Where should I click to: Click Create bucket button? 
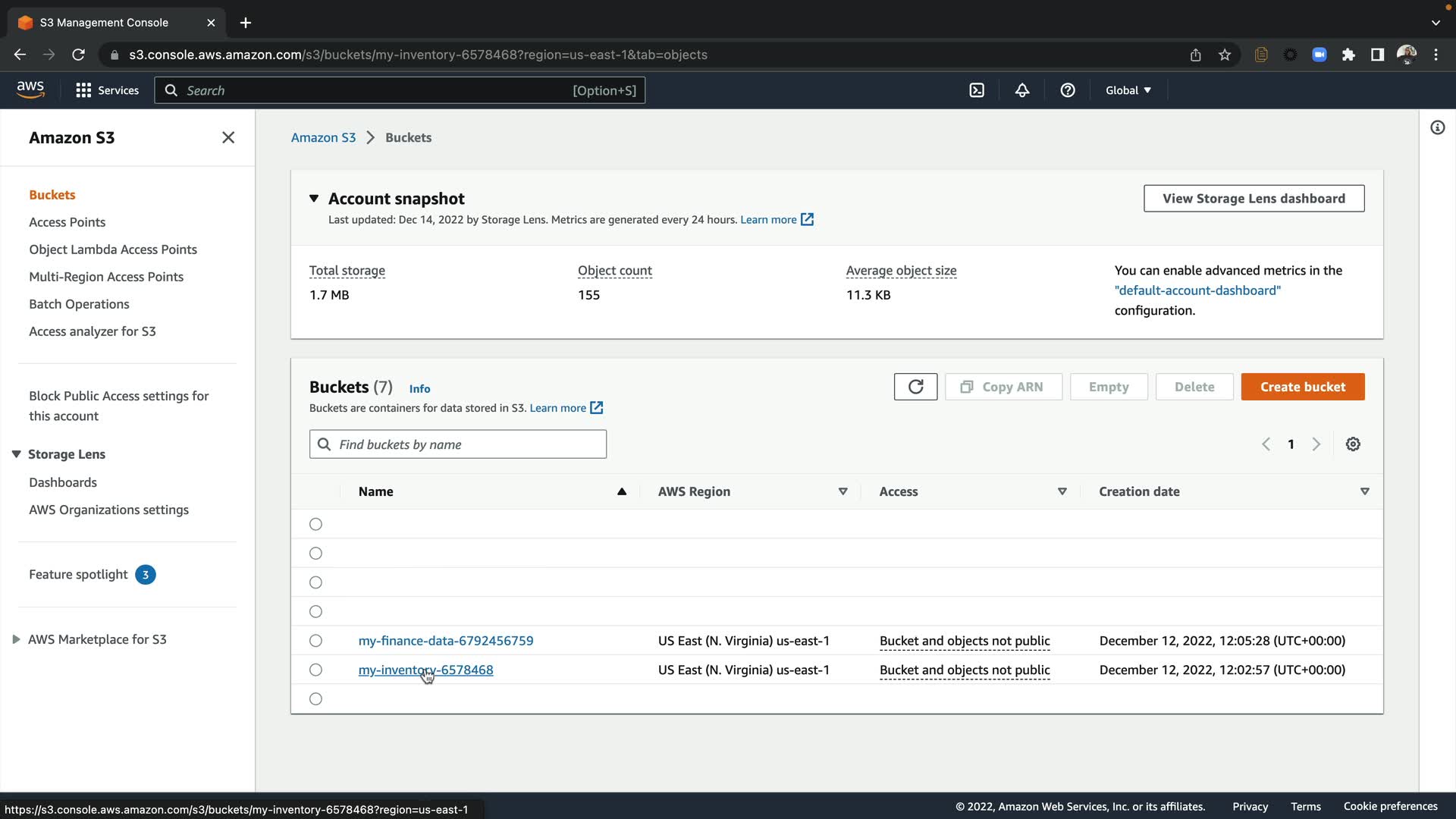[1302, 387]
